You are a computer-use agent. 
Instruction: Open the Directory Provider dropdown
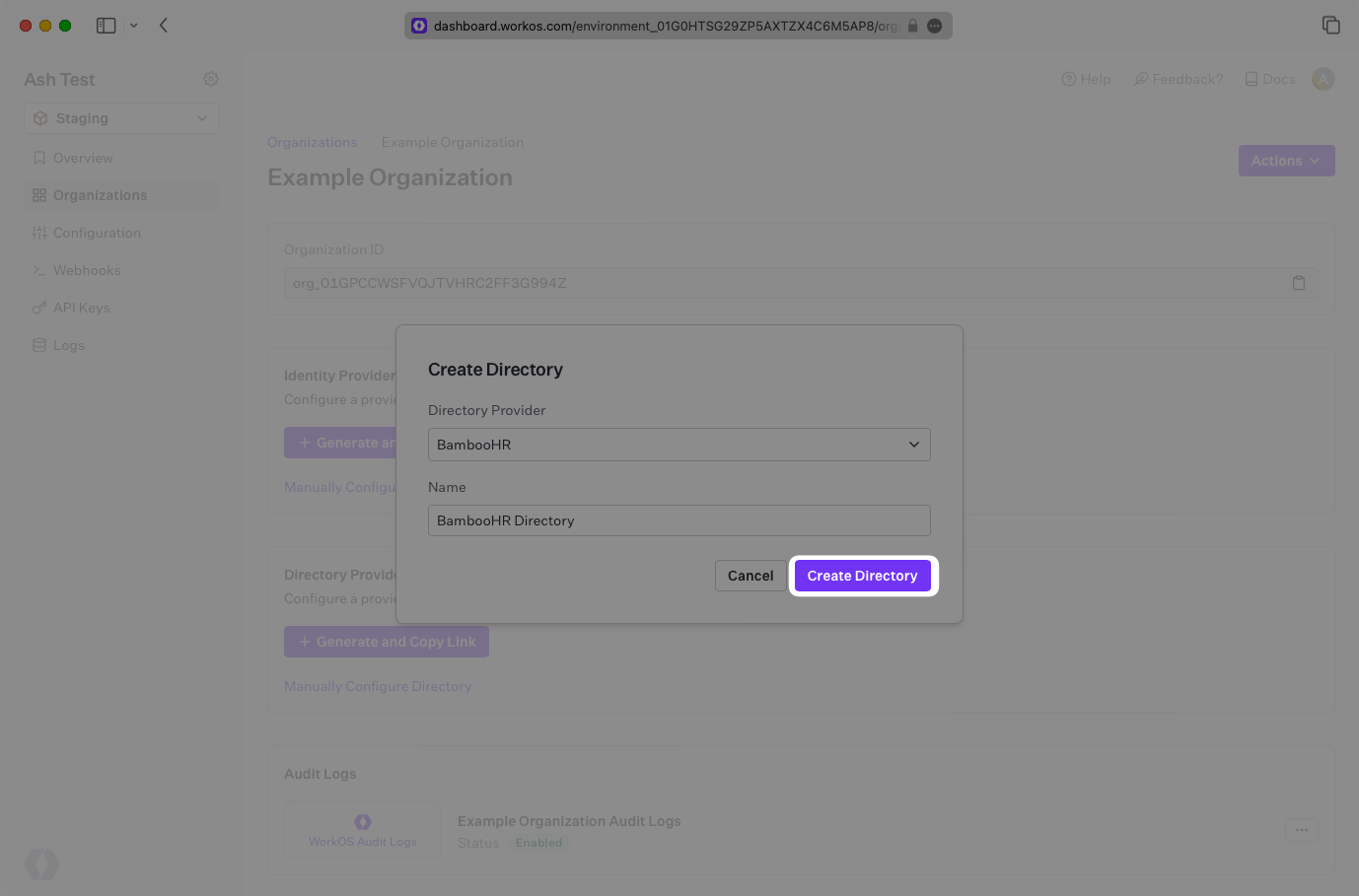click(679, 445)
